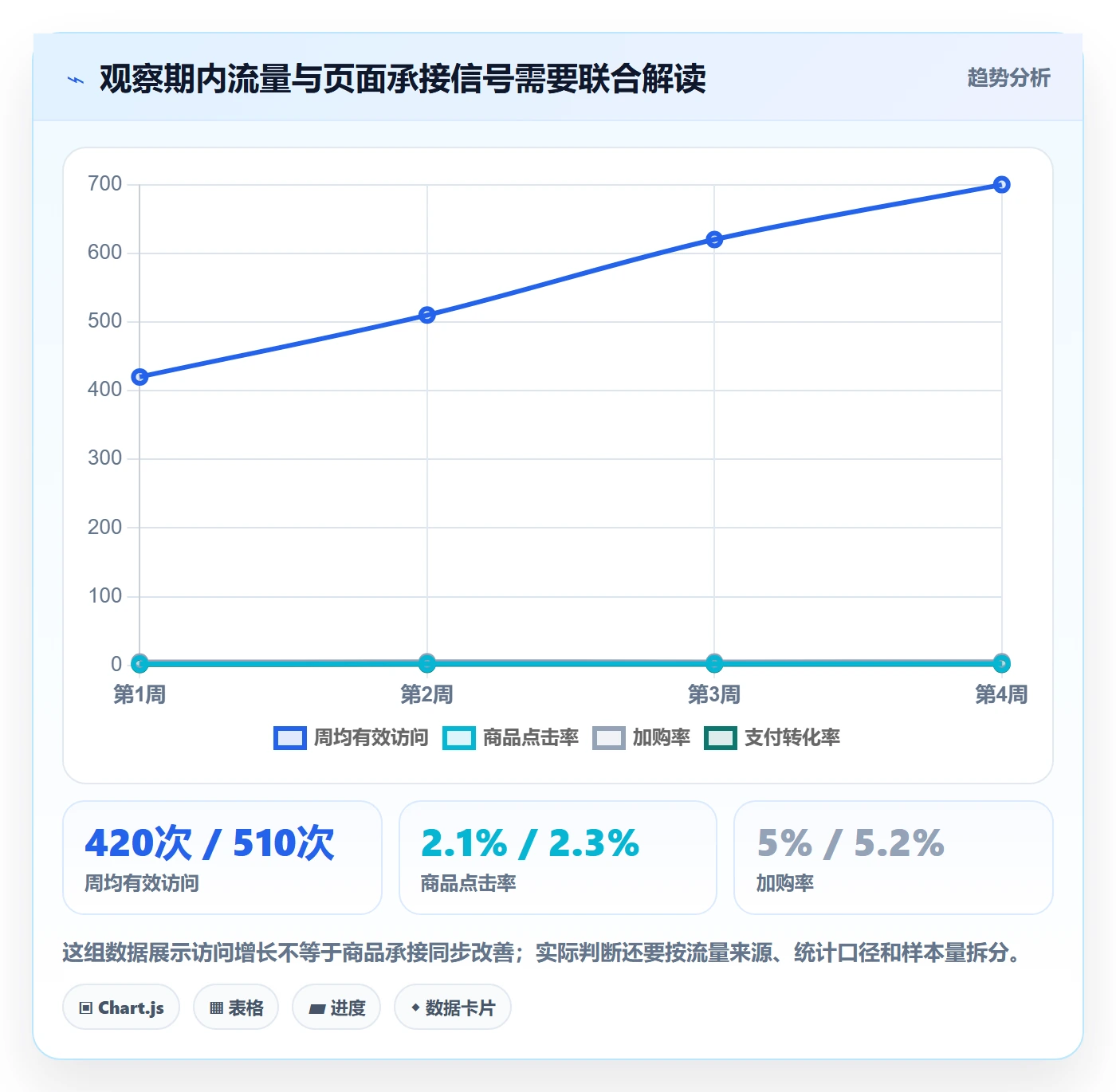Click the 第2周 x-axis label

click(427, 694)
